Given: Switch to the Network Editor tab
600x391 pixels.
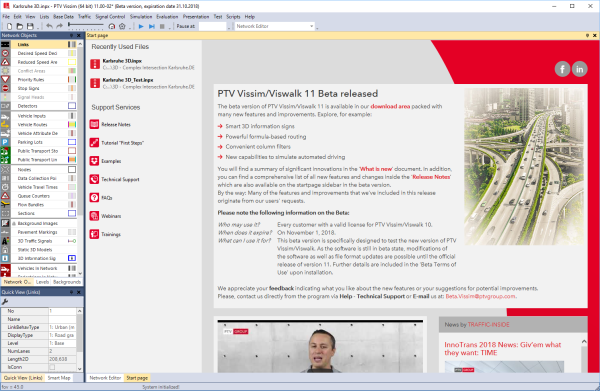Looking at the screenshot, I should (105, 378).
